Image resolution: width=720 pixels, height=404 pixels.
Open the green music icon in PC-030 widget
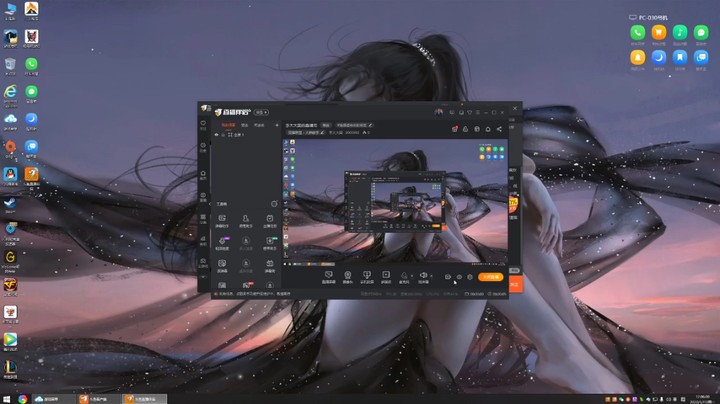click(680, 33)
